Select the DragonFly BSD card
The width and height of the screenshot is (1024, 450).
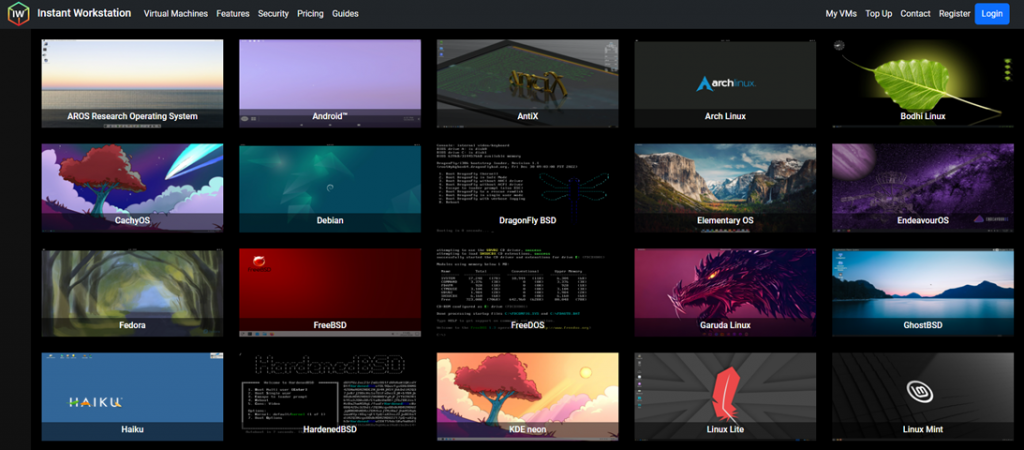(x=528, y=188)
